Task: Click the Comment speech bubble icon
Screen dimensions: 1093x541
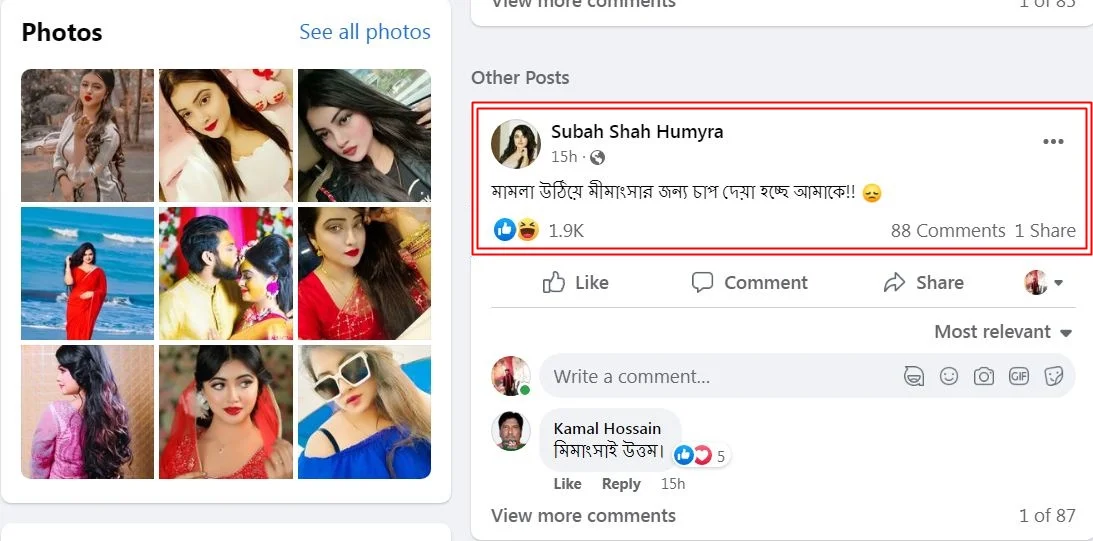Action: [703, 283]
